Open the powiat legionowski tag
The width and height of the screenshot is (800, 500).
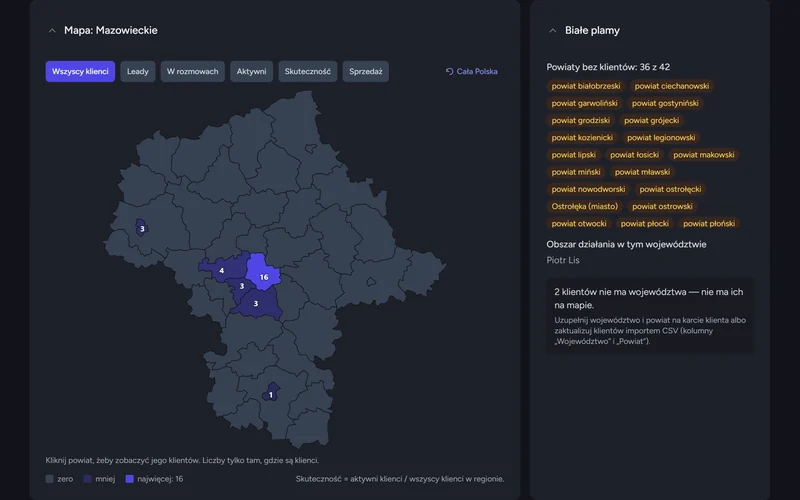coord(661,138)
